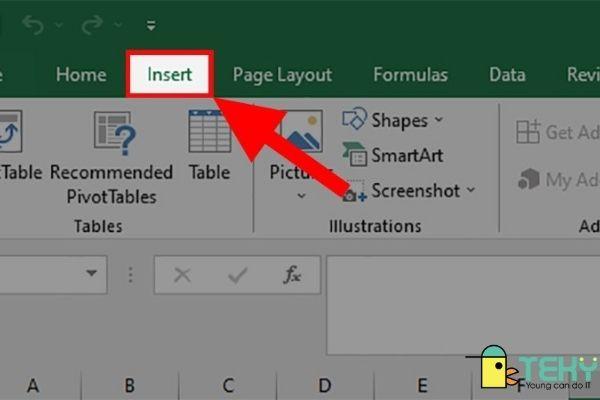Click the Undo arrow icon
600x400 pixels.
pos(33,25)
